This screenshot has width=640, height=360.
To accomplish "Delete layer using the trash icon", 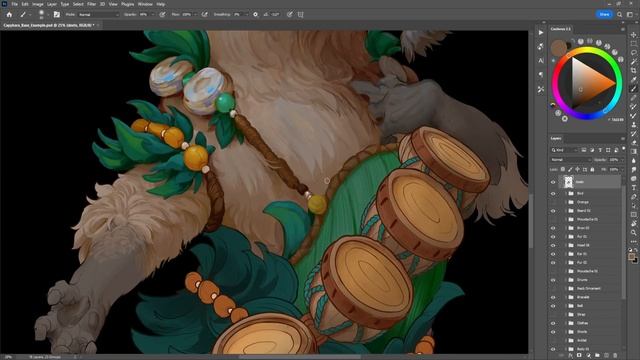I will [615, 356].
